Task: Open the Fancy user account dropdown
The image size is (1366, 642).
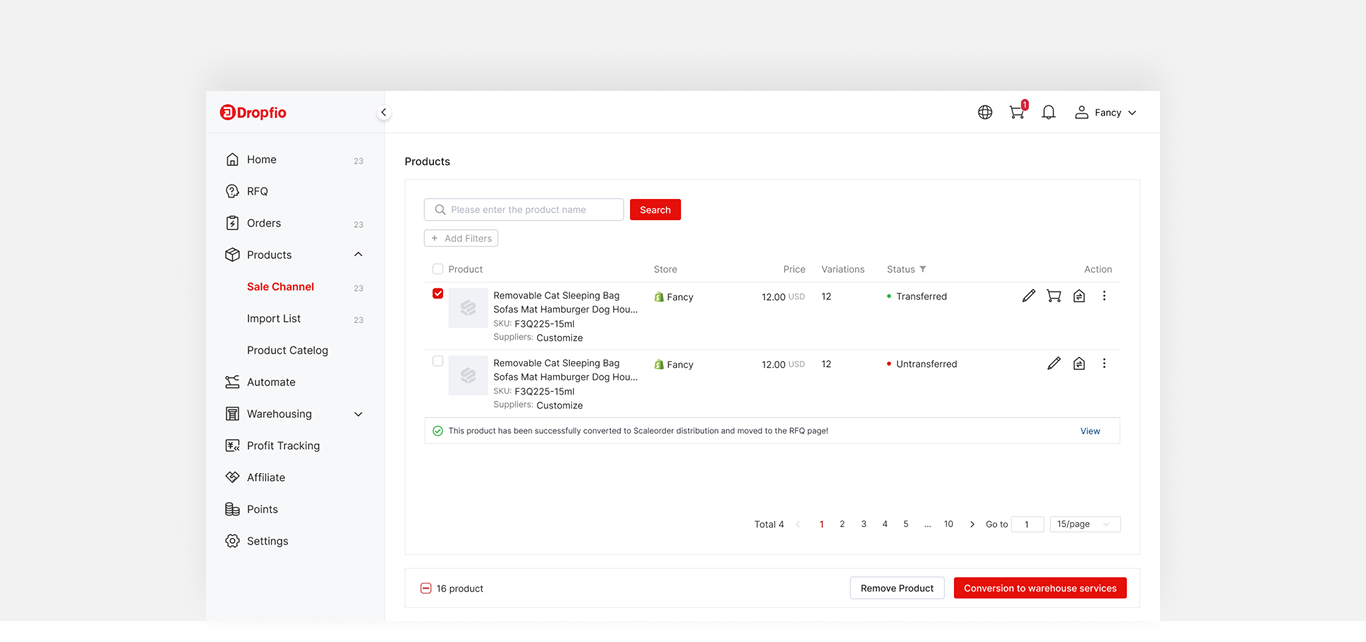Action: (x=1106, y=113)
